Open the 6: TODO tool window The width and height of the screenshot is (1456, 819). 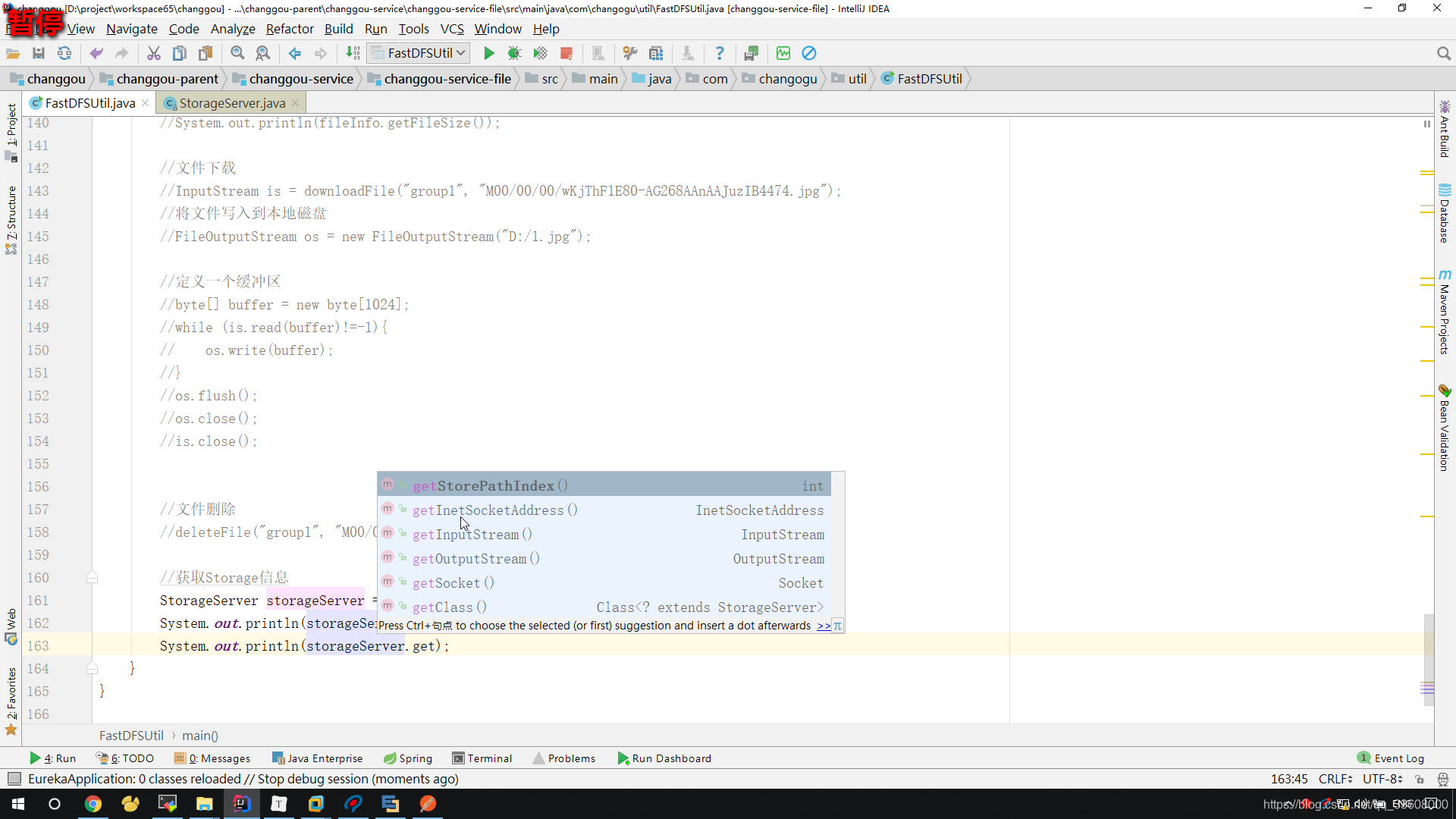pos(125,758)
